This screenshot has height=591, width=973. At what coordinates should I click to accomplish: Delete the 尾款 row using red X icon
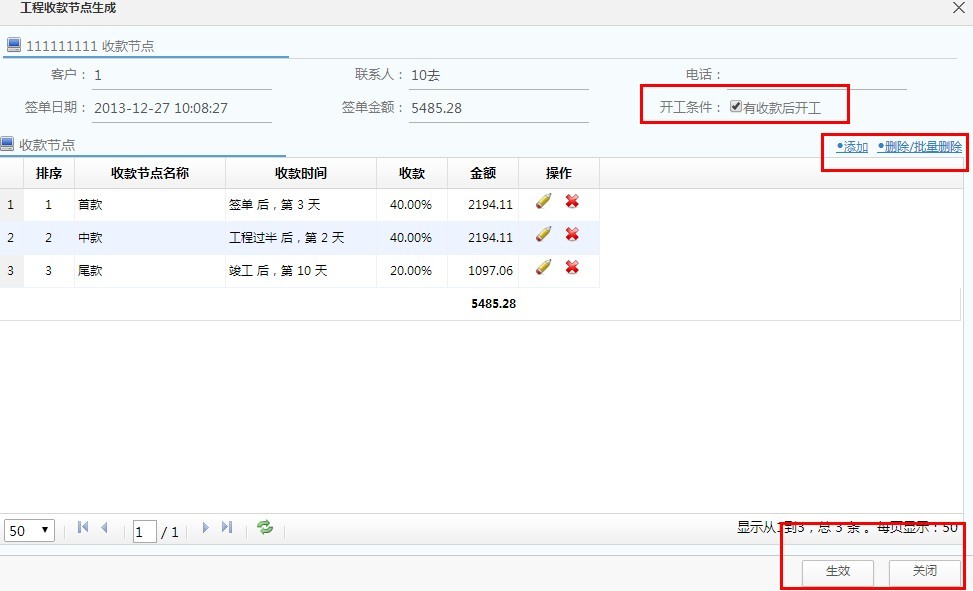point(573,270)
